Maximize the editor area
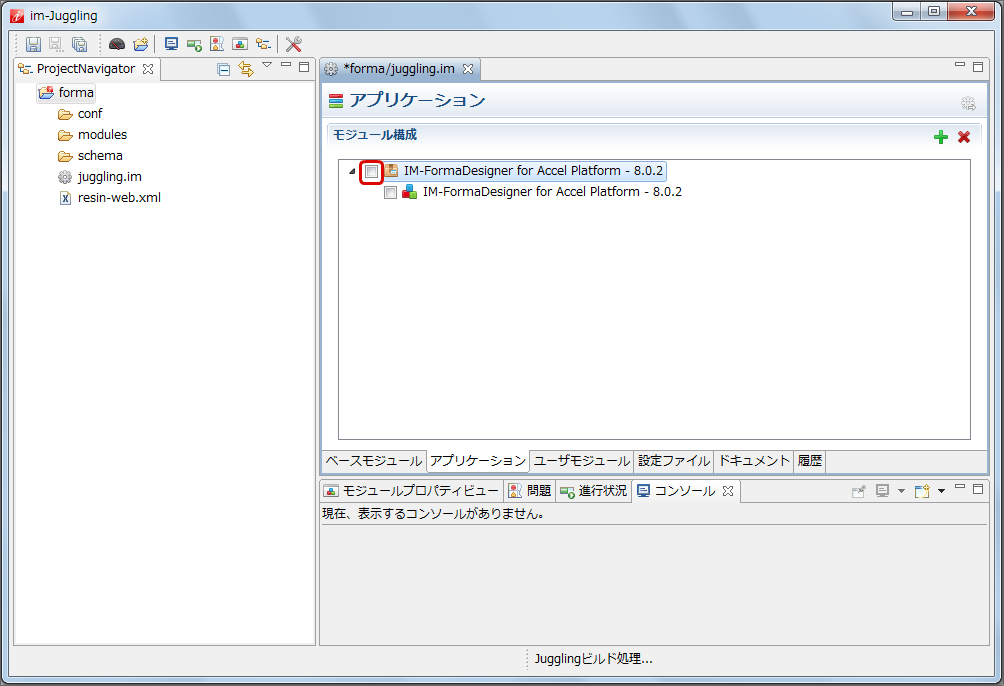 pyautogui.click(x=978, y=67)
